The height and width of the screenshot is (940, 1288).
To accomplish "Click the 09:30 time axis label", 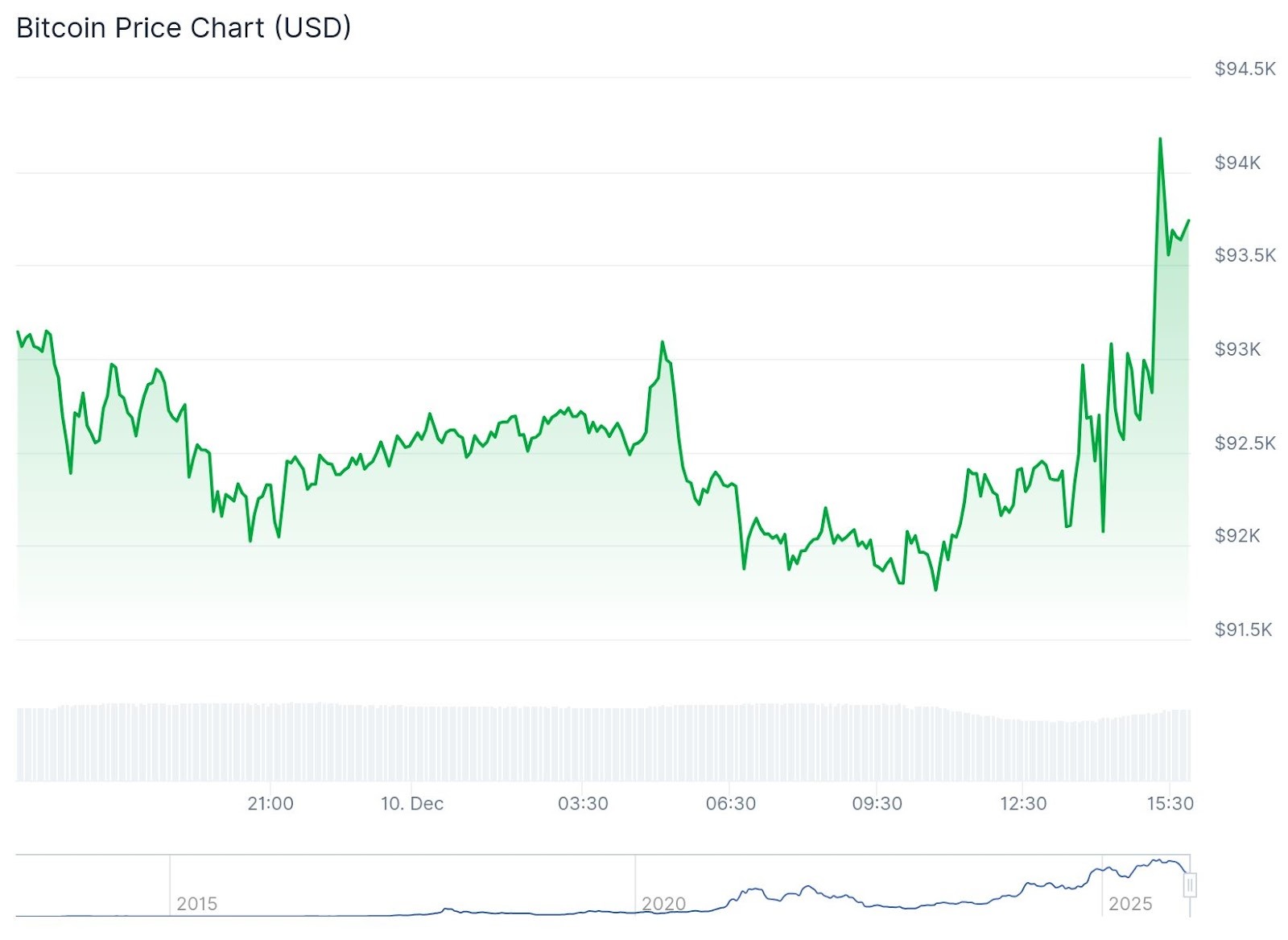I will (x=877, y=804).
